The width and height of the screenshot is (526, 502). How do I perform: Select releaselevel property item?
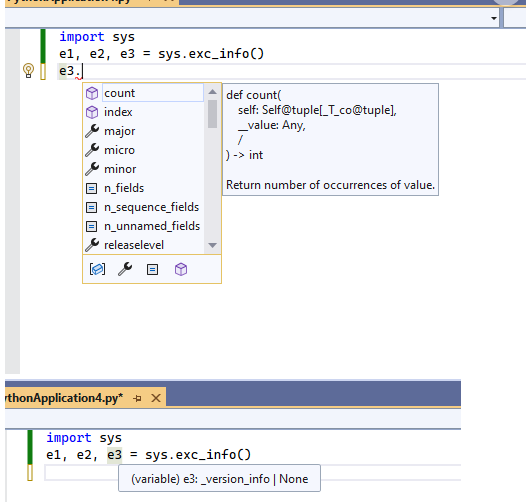[x=144, y=245]
